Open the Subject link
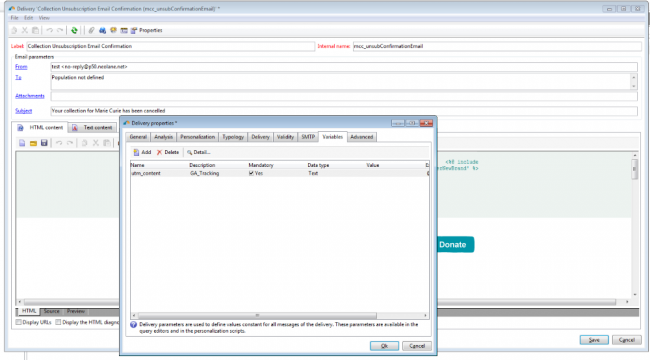 [x=24, y=111]
